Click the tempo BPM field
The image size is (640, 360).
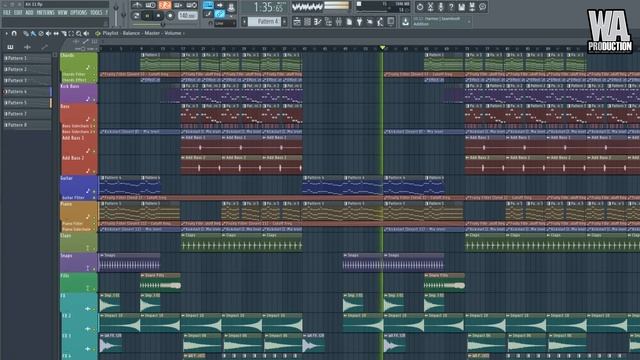pyautogui.click(x=188, y=16)
